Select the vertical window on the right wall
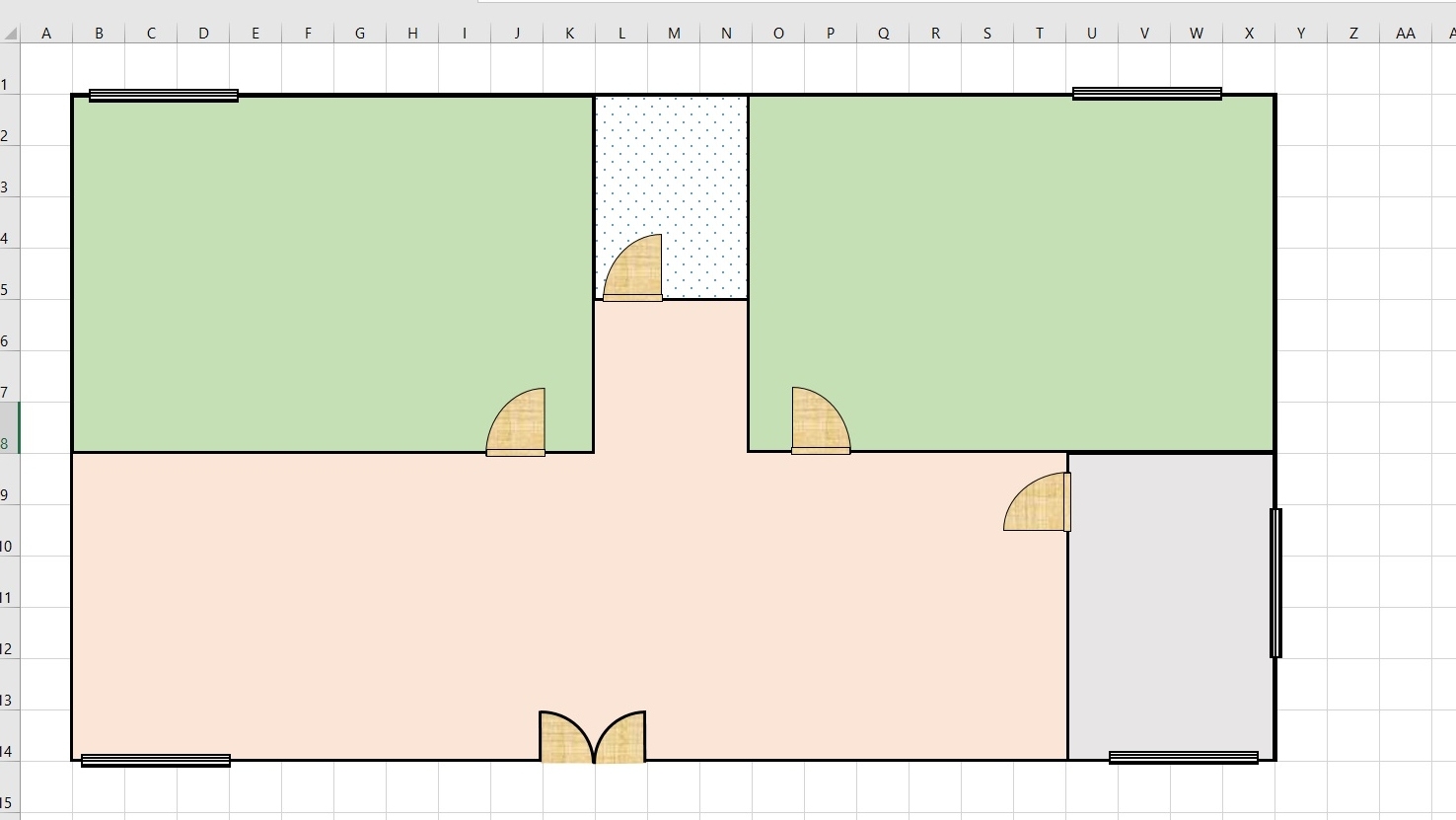The image size is (1456, 820). tap(1275, 582)
